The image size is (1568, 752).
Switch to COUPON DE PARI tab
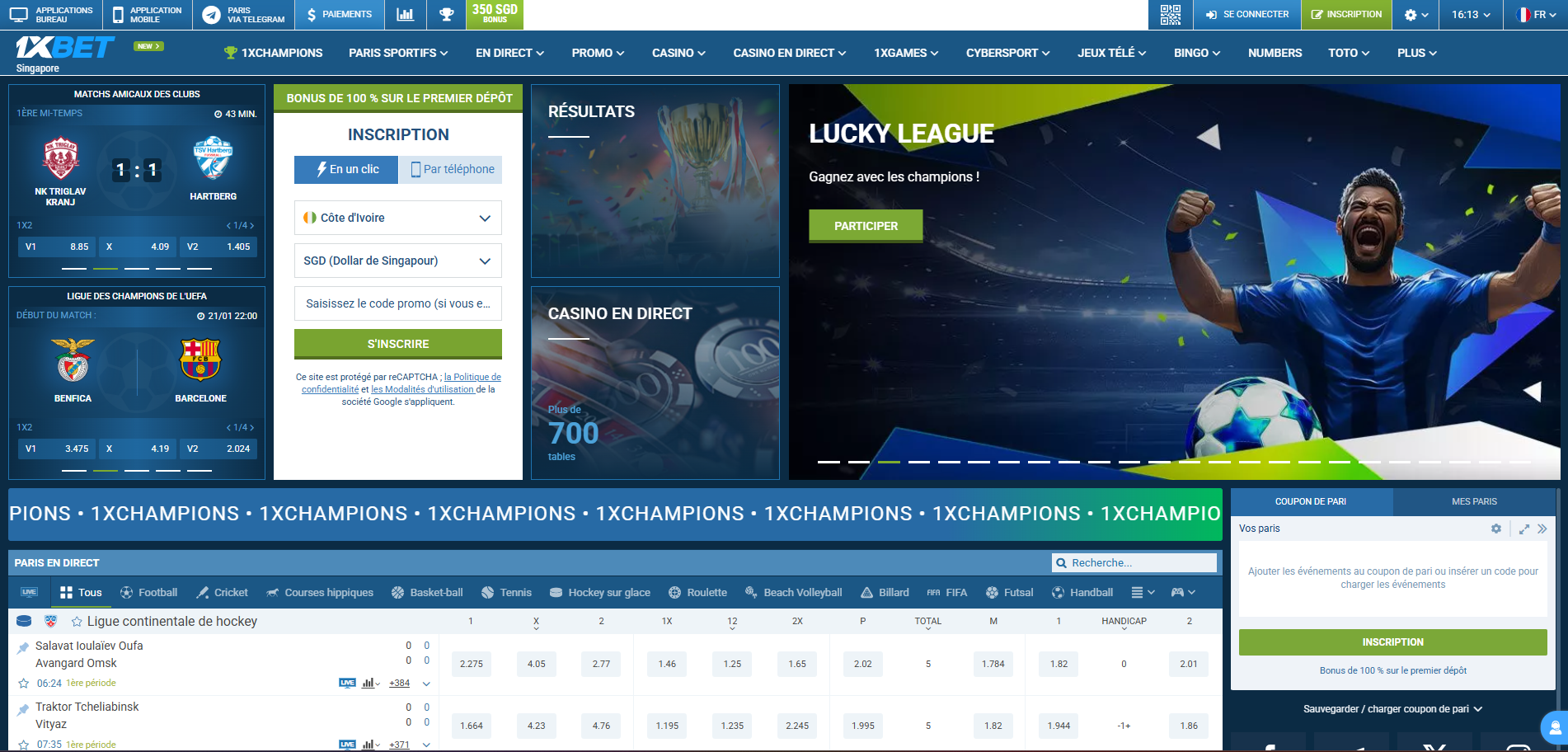tap(1311, 501)
